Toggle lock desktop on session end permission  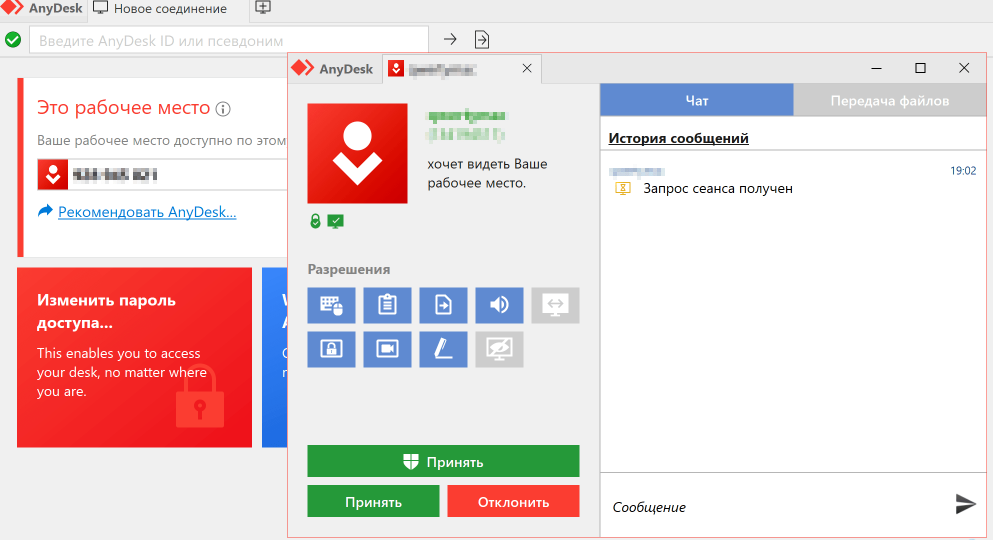click(x=331, y=349)
